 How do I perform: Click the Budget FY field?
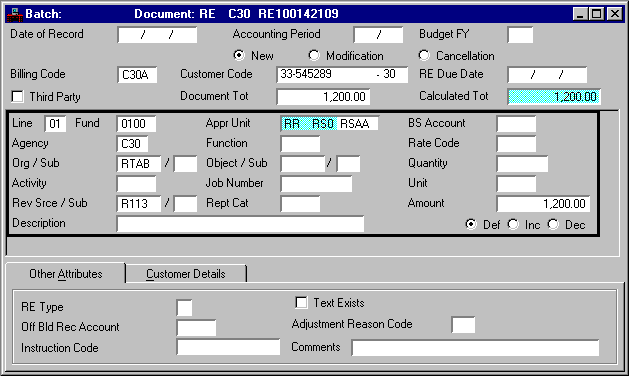pyautogui.click(x=520, y=35)
